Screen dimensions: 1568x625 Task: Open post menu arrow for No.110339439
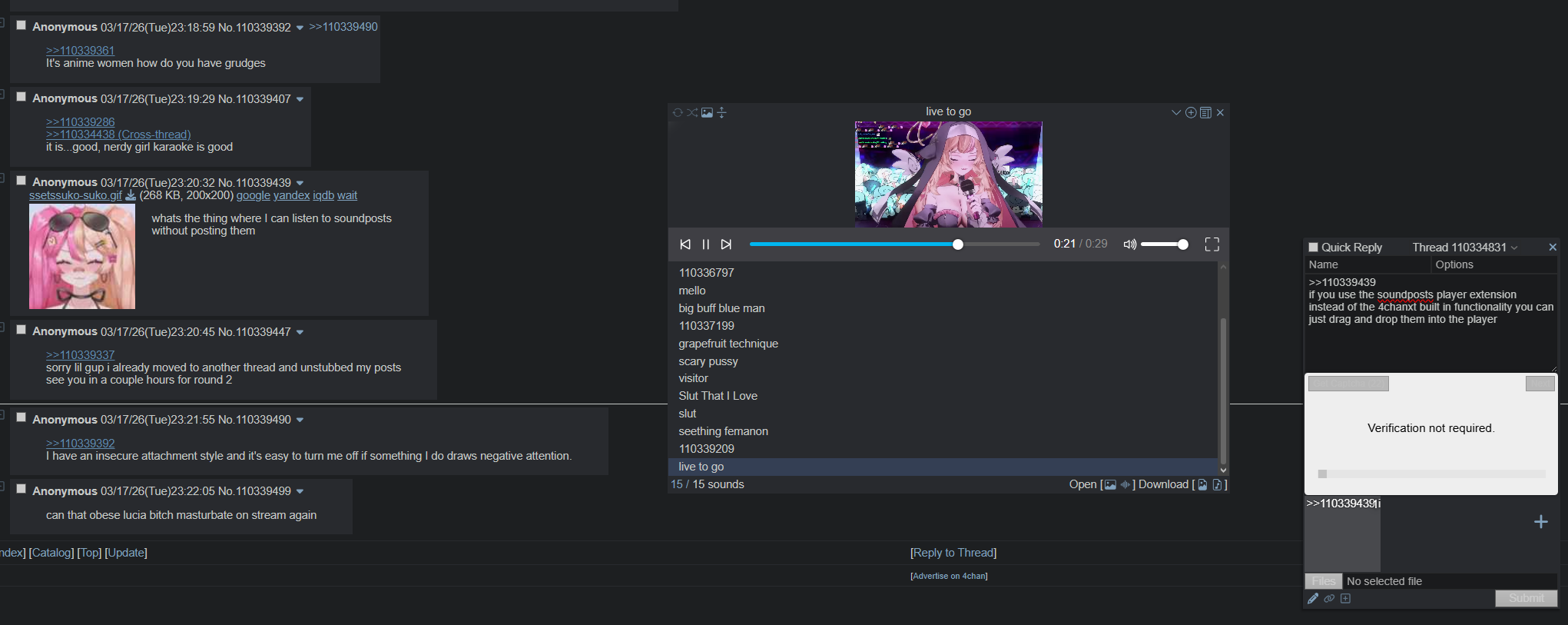pos(300,184)
